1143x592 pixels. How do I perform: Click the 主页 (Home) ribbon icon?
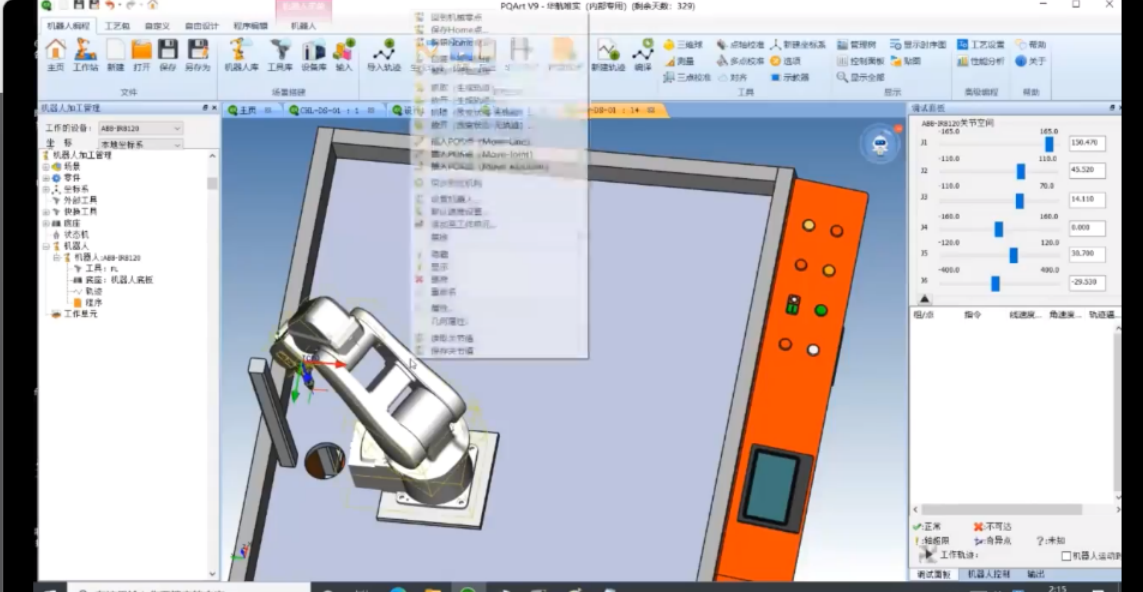point(56,54)
